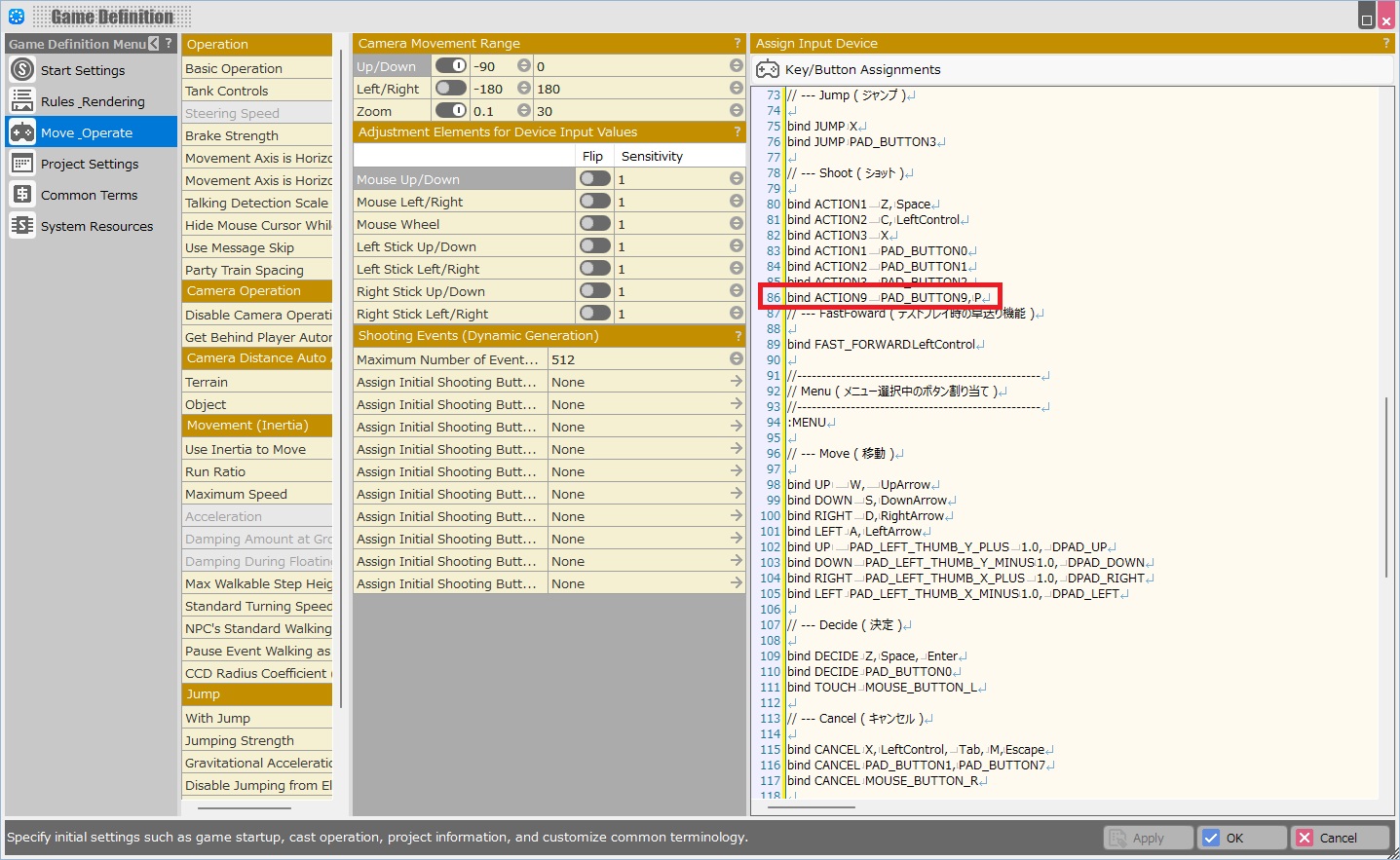The width and height of the screenshot is (1400, 860).
Task: Open the Common Terms icon
Action: point(22,195)
